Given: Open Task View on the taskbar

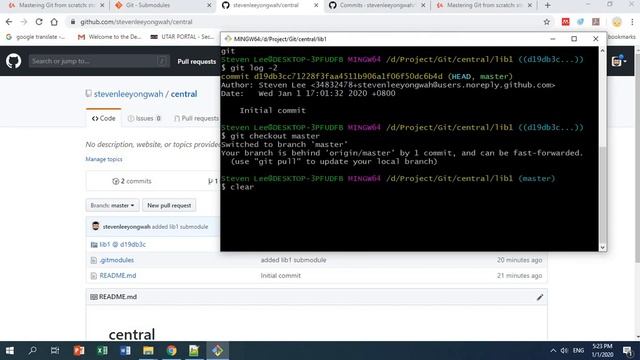Looking at the screenshot, I should pos(55,351).
